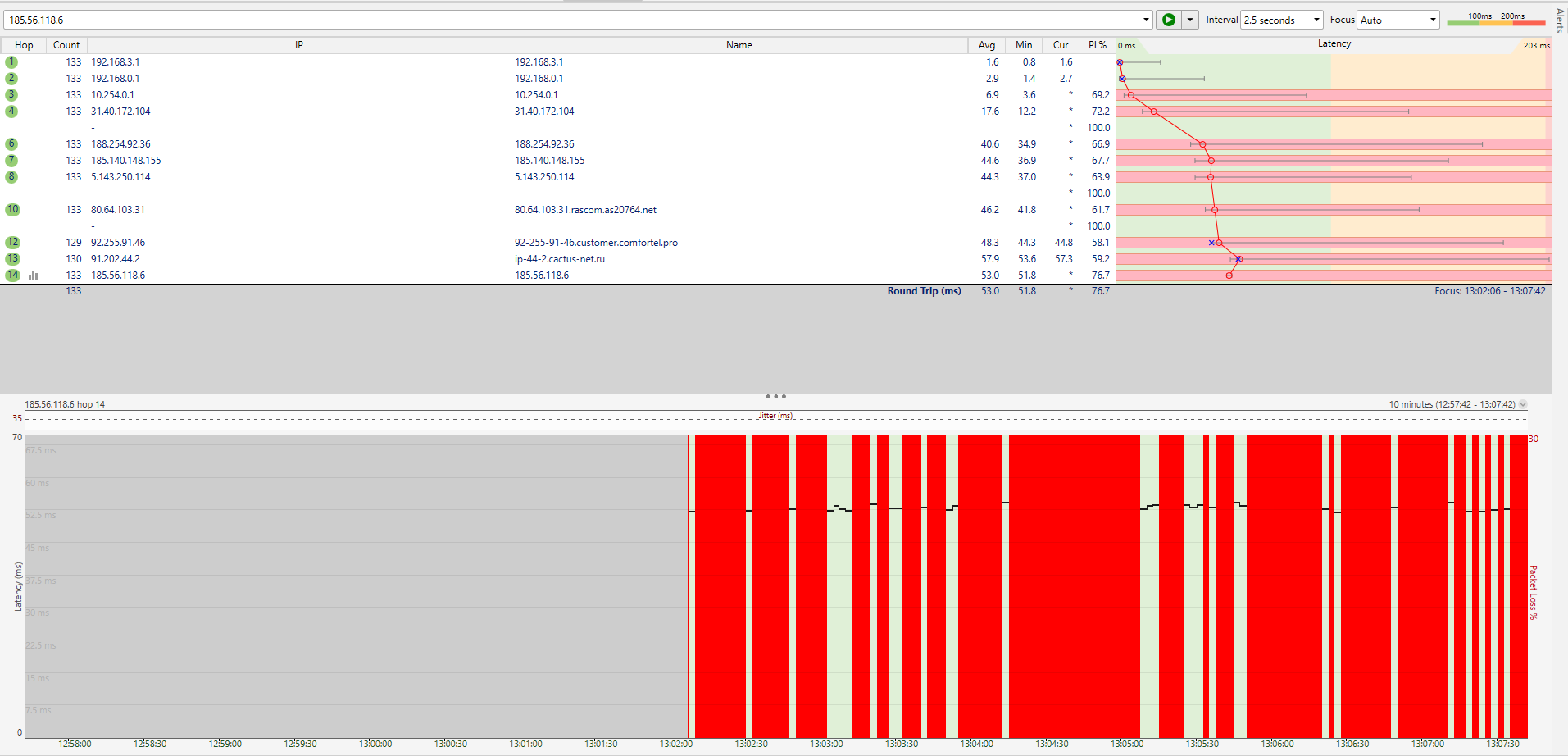This screenshot has width=1568, height=756.
Task: Open the target address history dropdown
Action: pyautogui.click(x=1146, y=20)
